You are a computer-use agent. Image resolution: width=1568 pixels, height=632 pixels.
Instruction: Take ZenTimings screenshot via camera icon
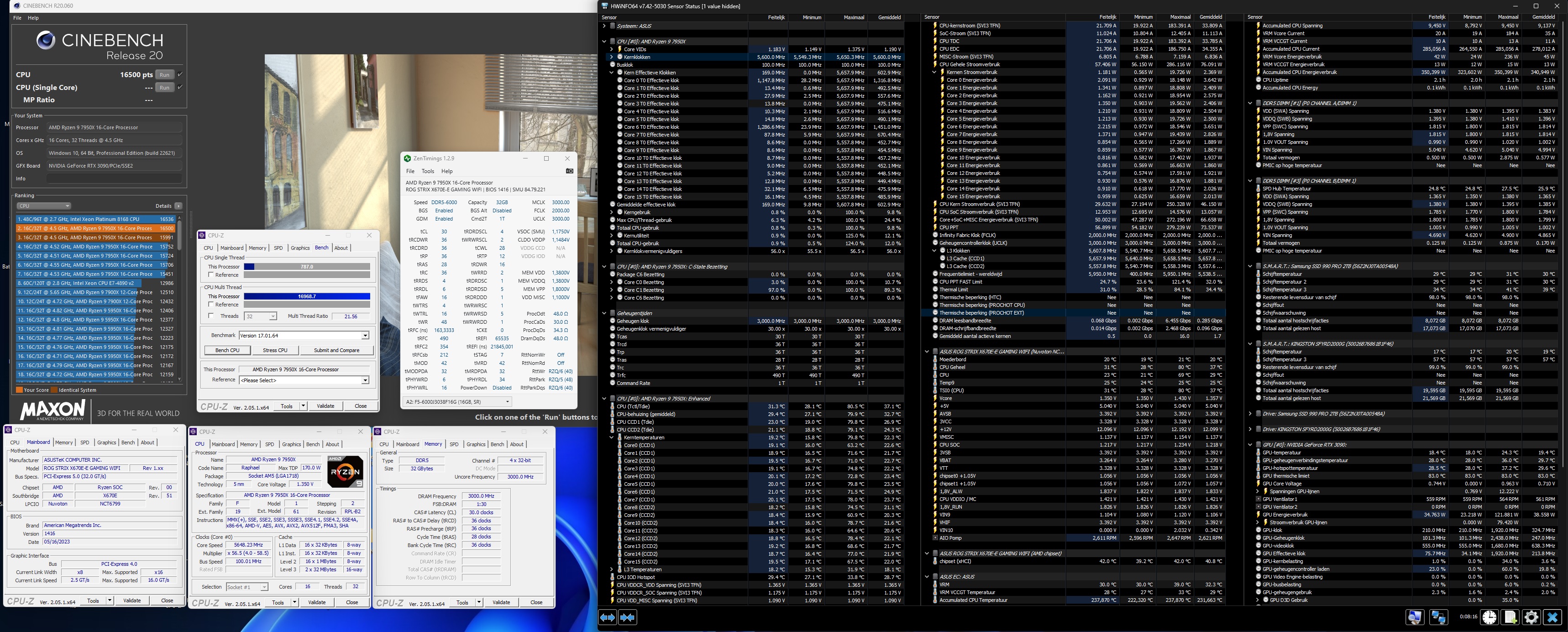(569, 171)
